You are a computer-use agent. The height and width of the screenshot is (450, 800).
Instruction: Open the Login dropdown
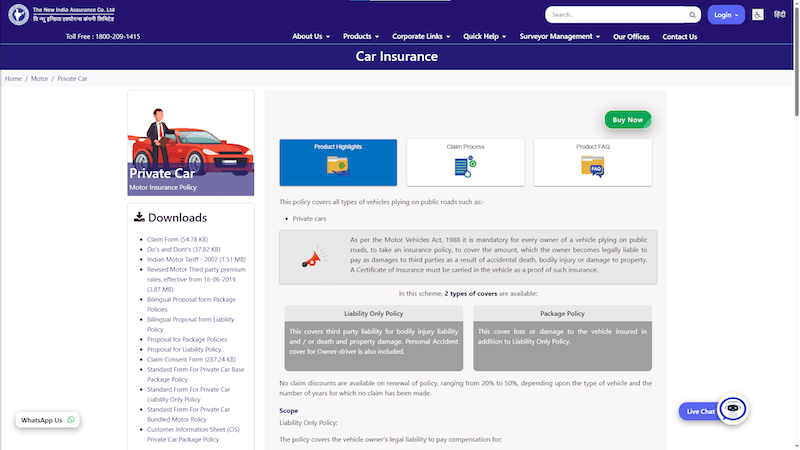point(726,15)
